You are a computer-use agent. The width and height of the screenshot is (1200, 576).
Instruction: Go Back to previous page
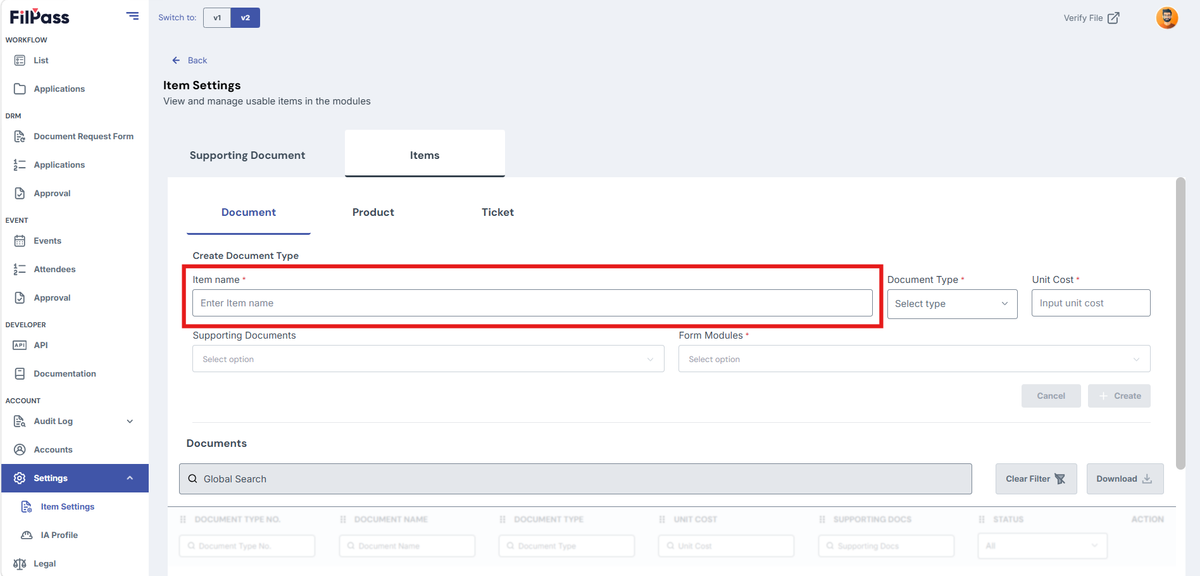(x=190, y=61)
